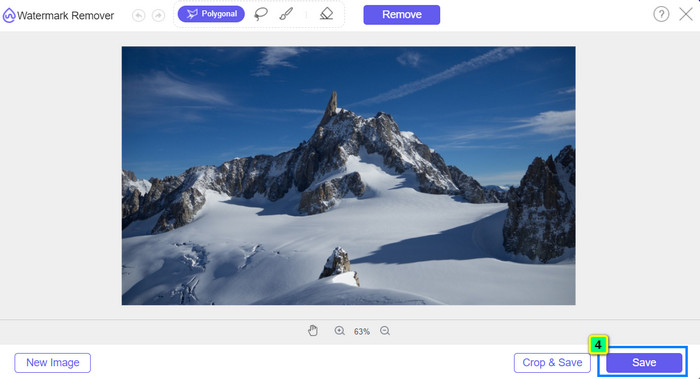This screenshot has width=700, height=379.
Task: Click the Watermark Remover title text
Action: click(x=66, y=16)
